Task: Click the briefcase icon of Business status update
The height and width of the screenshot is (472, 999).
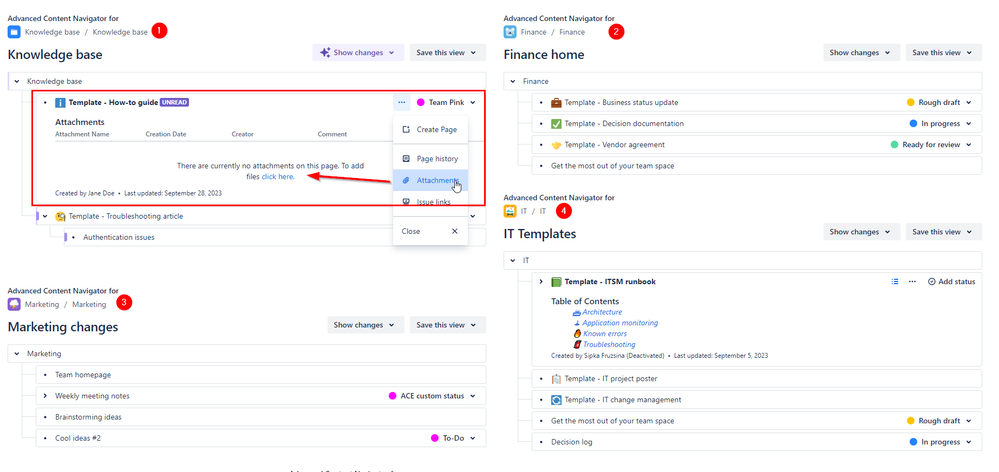Action: (556, 102)
